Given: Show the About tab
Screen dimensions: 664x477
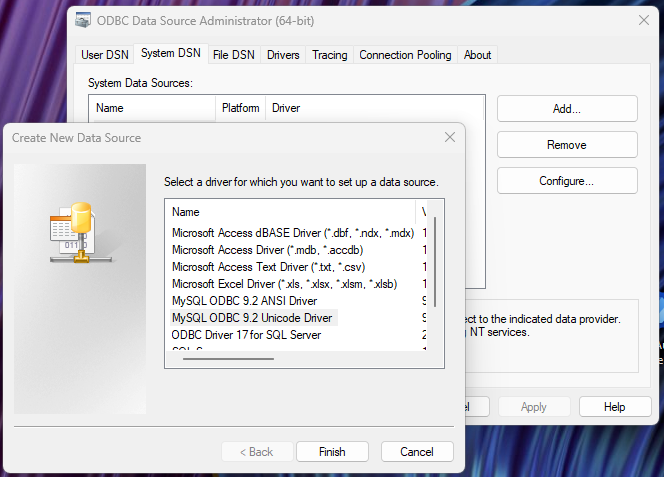Looking at the screenshot, I should click(477, 55).
